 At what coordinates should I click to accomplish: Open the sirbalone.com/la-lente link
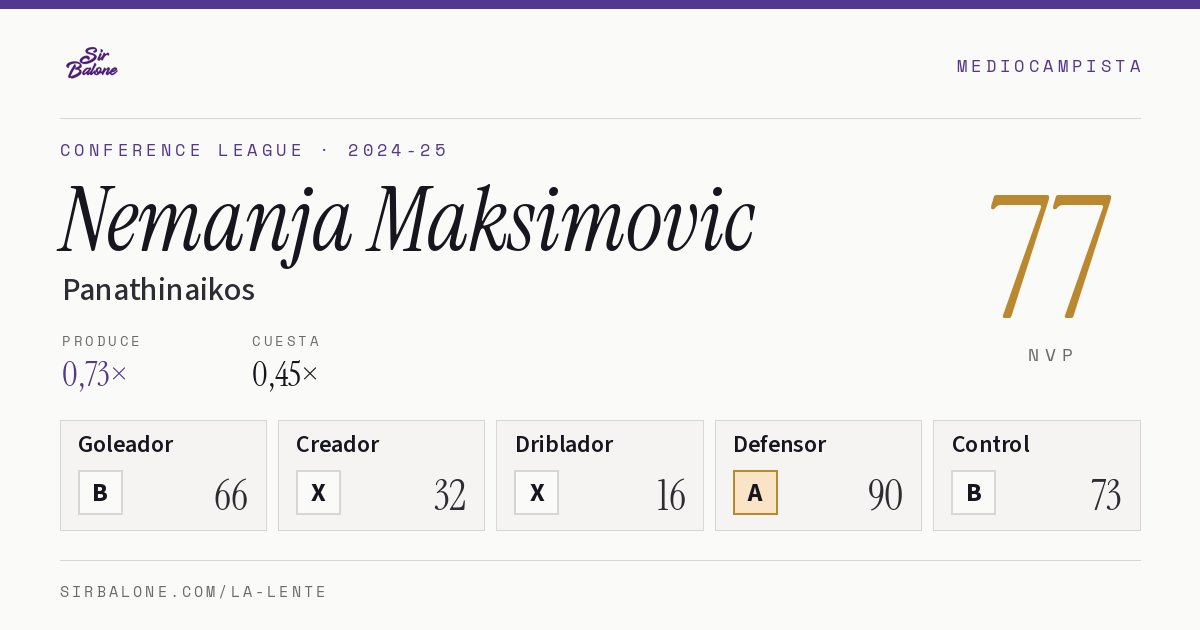click(x=194, y=592)
